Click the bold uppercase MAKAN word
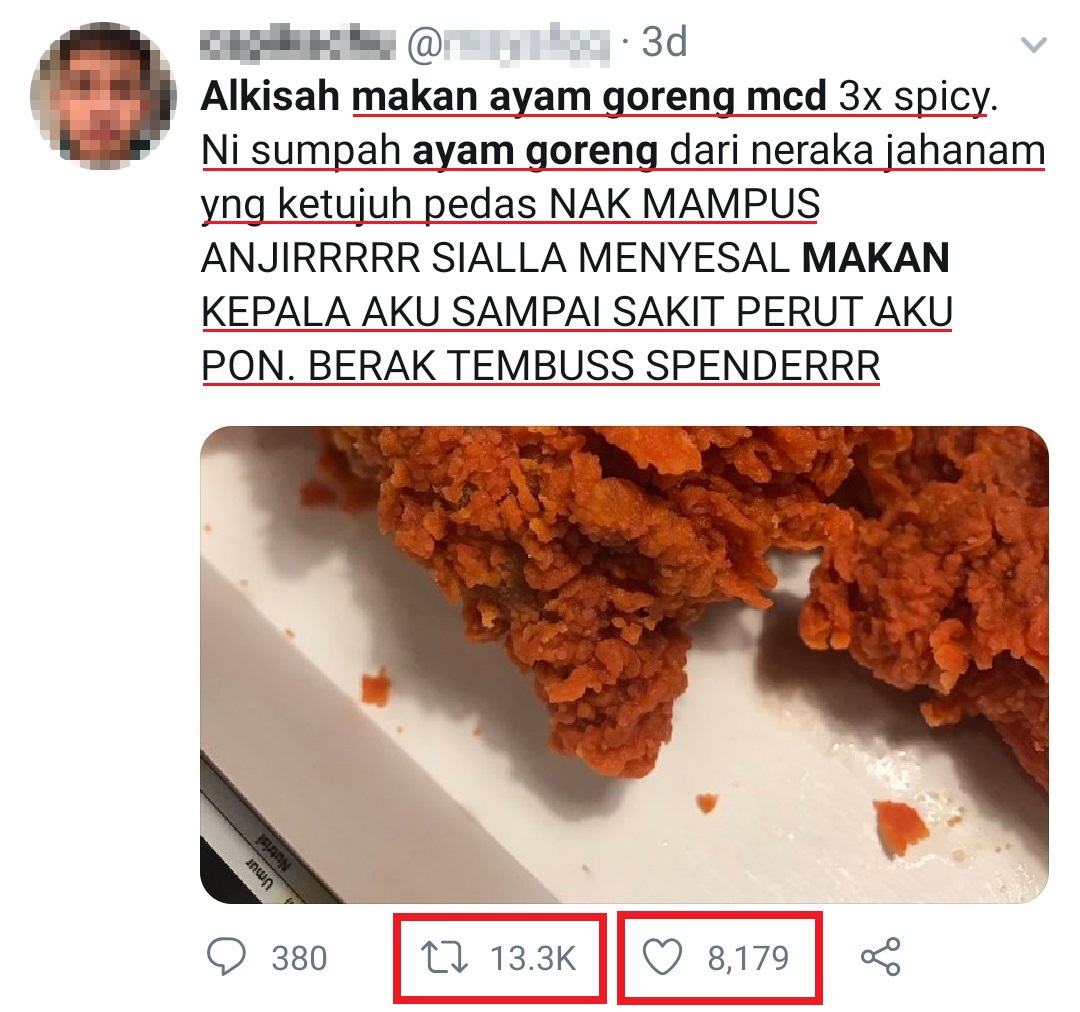The image size is (1080, 1012). 875,258
